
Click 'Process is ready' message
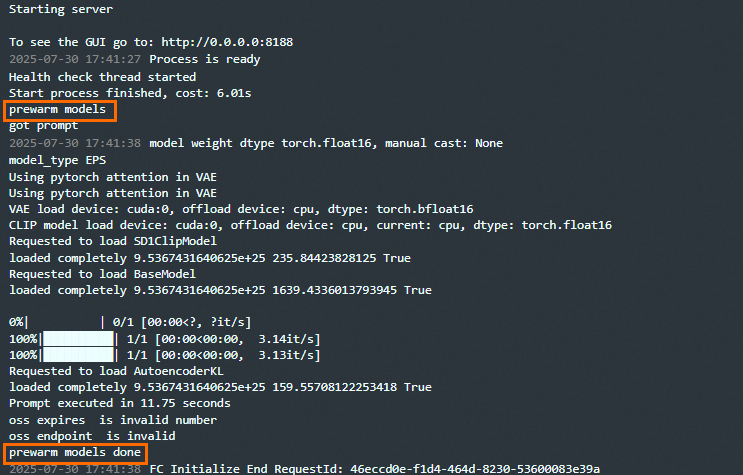(205, 59)
